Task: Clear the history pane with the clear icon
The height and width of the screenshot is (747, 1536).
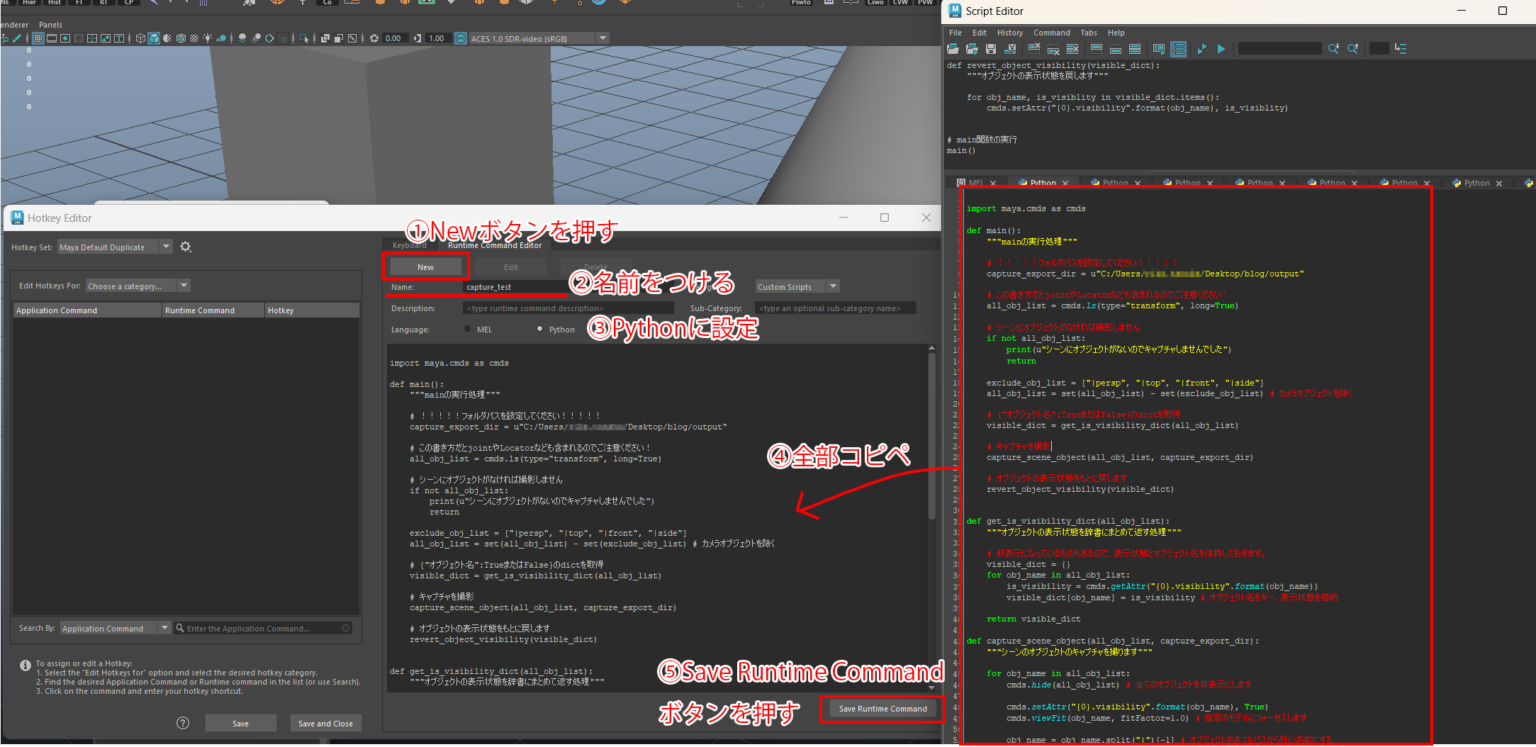Action: point(1034,48)
